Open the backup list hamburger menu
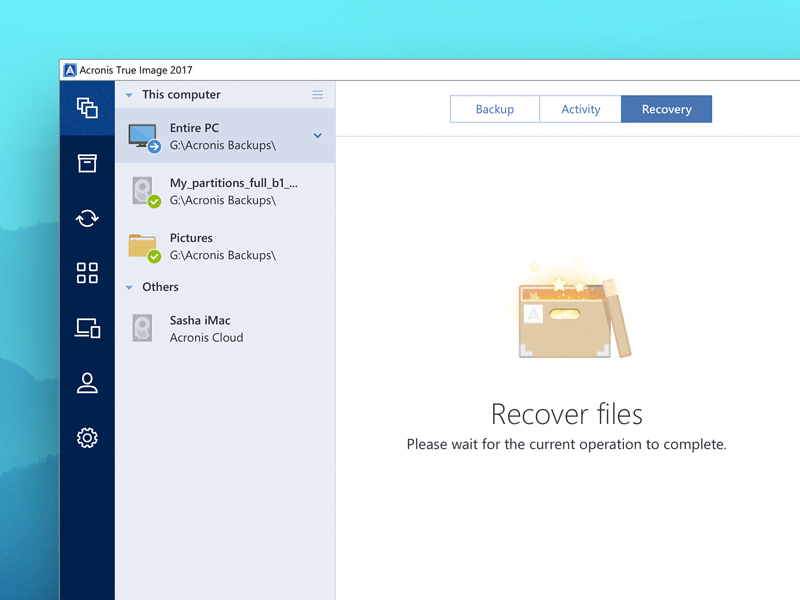The image size is (800, 600). pyautogui.click(x=317, y=95)
